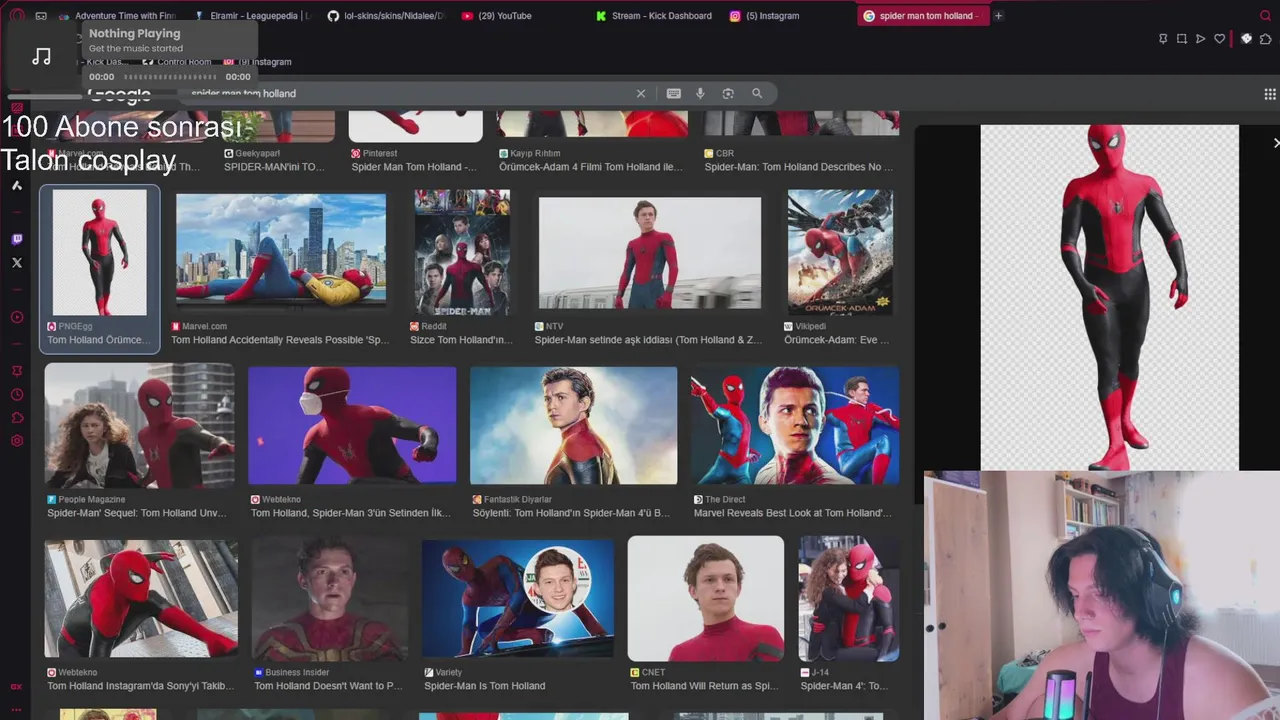Open 'Spider-Man Is Tom Holland' Variety link
This screenshot has height=720, width=1280.
tap(485, 686)
